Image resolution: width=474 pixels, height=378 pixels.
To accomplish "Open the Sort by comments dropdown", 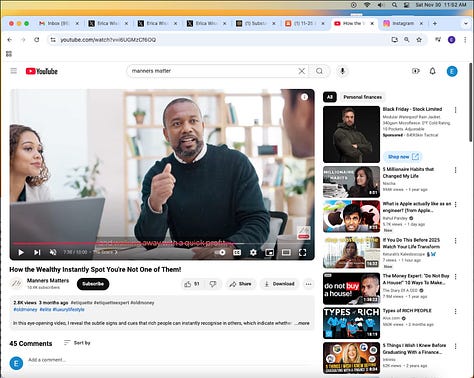I will click(77, 343).
